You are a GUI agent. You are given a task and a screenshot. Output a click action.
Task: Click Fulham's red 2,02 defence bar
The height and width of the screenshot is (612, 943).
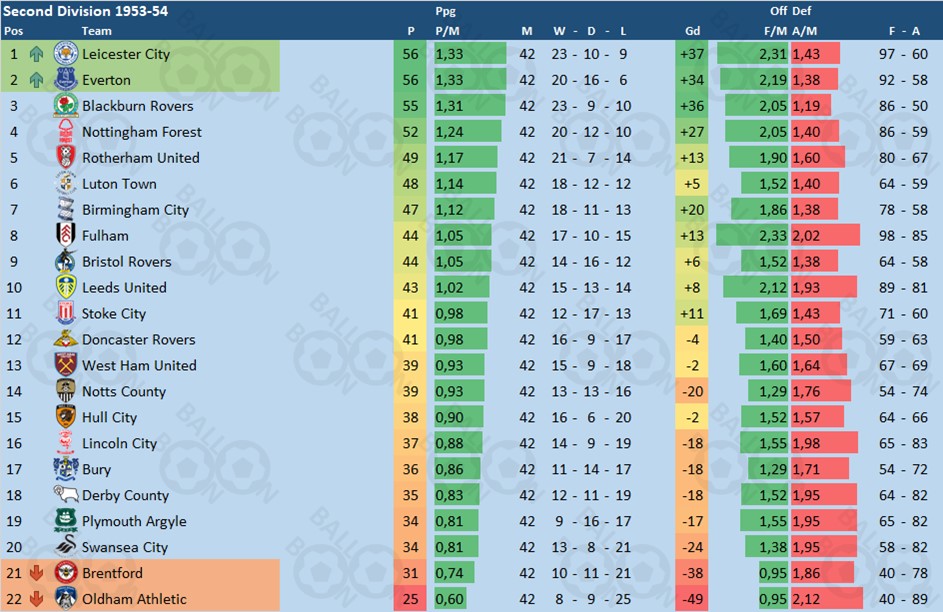[825, 235]
